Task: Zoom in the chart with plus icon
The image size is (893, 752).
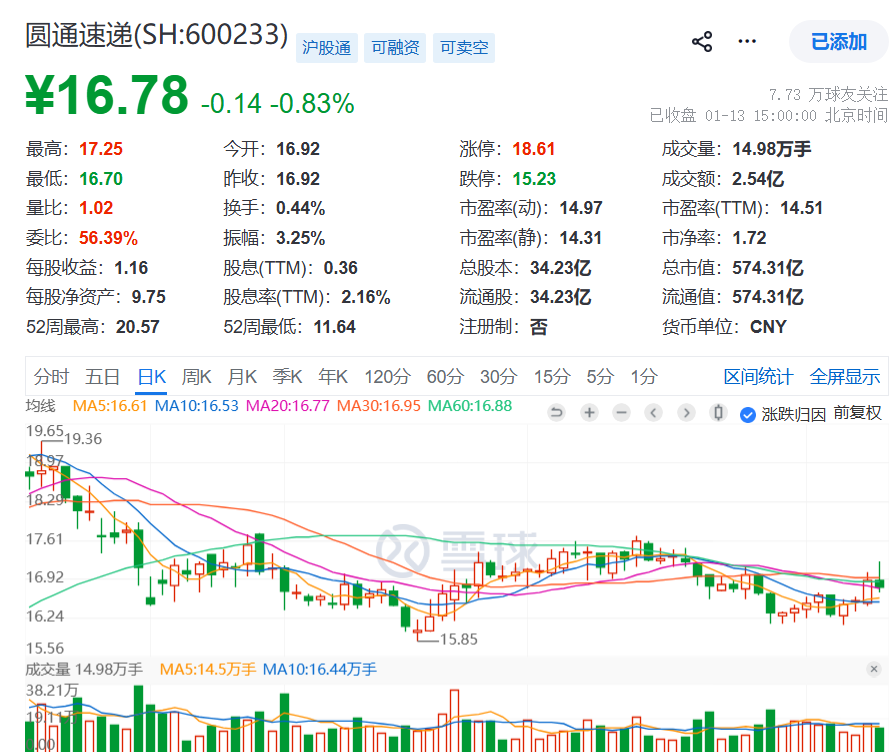Action: (x=590, y=413)
